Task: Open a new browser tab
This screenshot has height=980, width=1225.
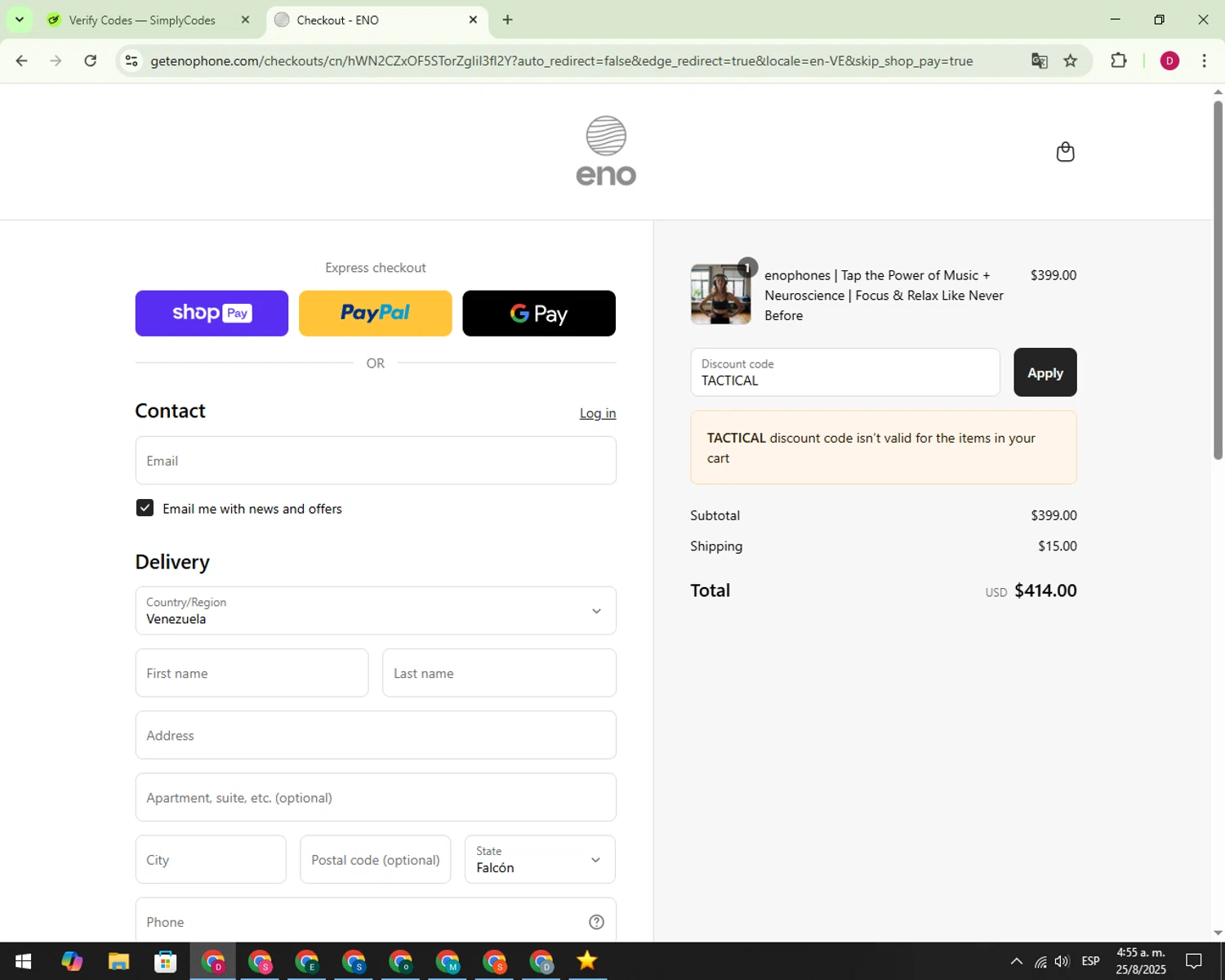Action: point(507,20)
